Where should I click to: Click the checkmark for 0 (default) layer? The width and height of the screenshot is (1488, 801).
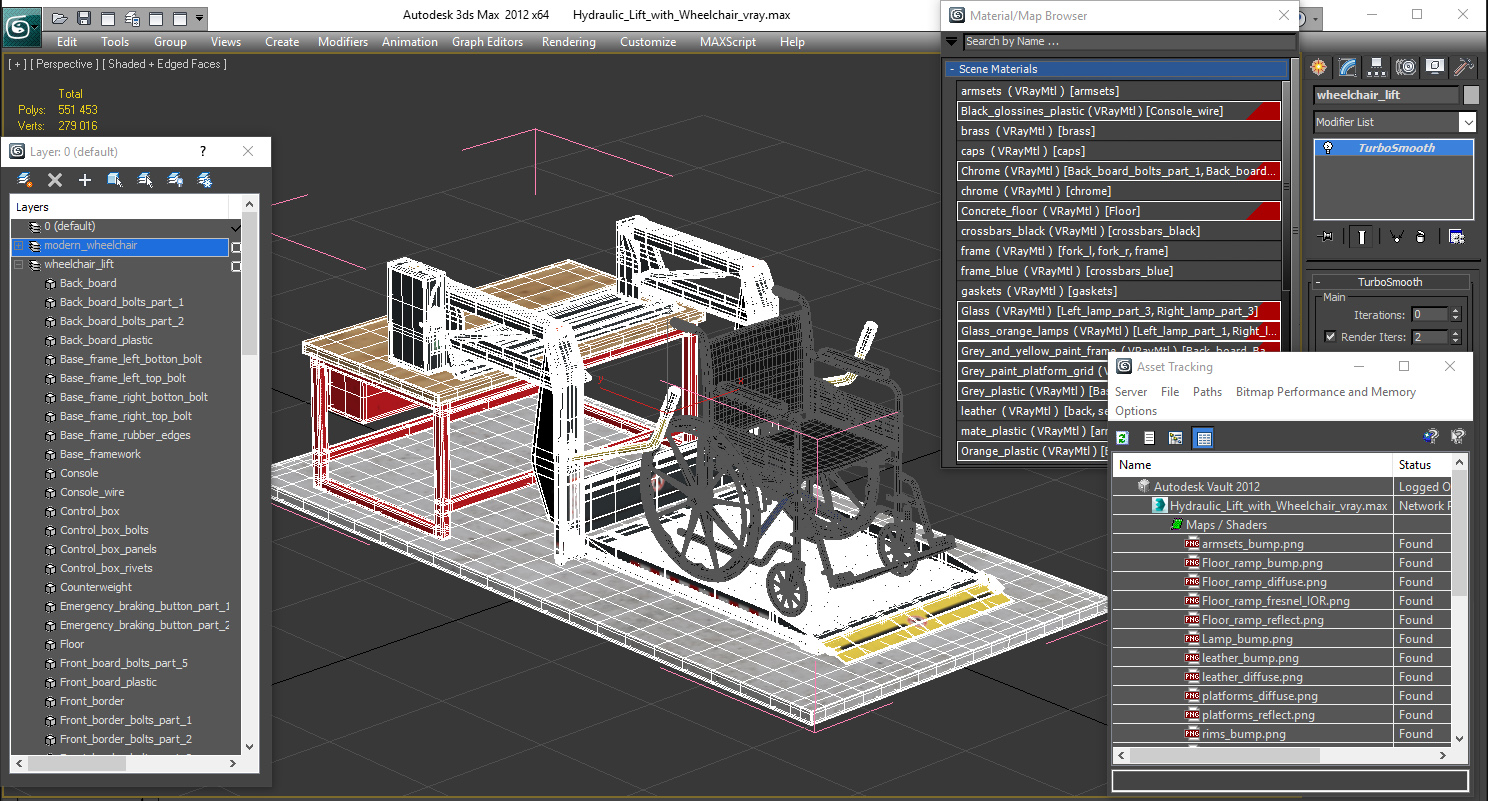tap(236, 228)
